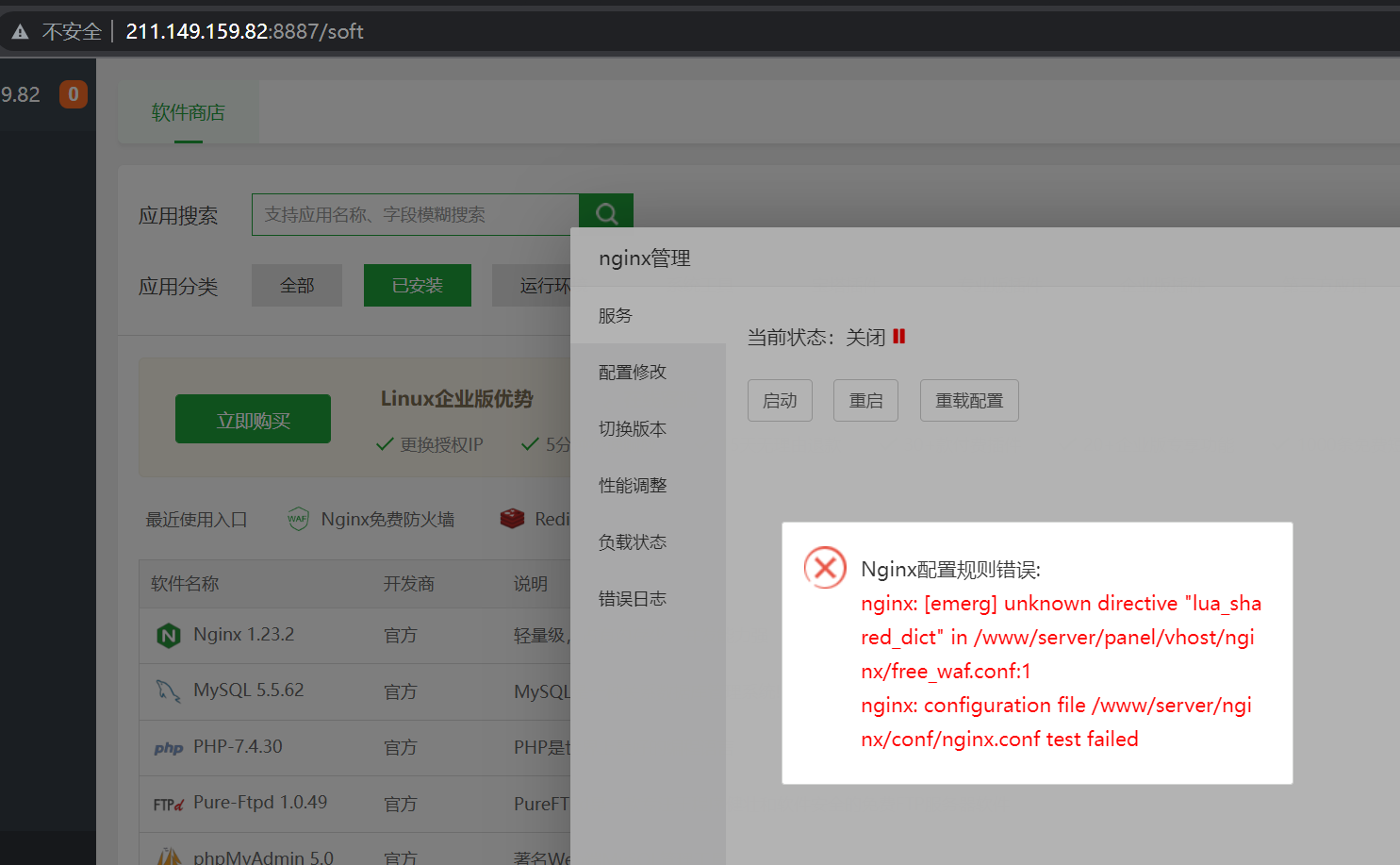This screenshot has width=1400, height=865.
Task: Click the checkmark beside 更换授权IP
Action: pyautogui.click(x=385, y=444)
